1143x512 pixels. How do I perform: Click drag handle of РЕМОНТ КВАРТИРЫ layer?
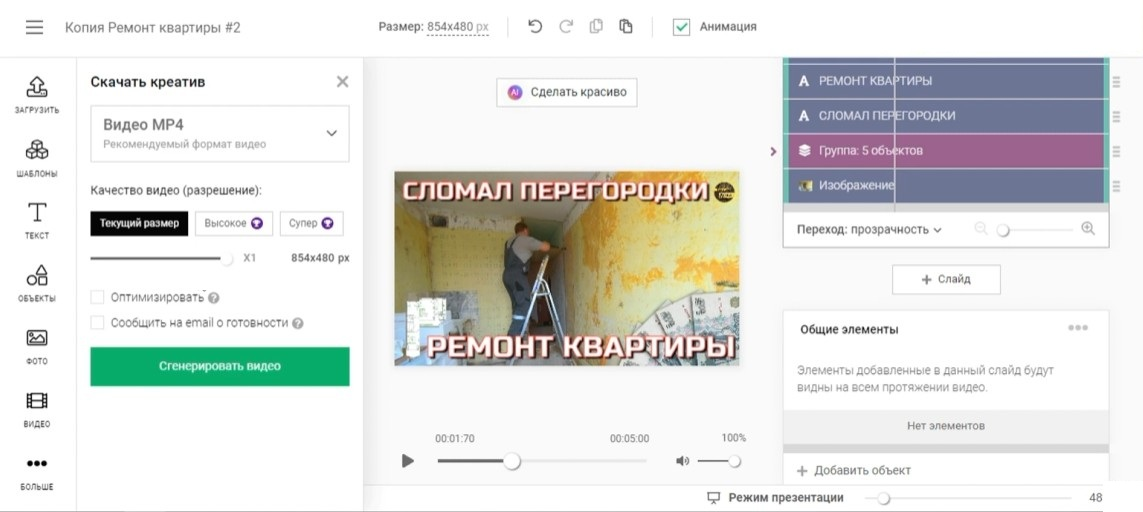tap(1116, 81)
